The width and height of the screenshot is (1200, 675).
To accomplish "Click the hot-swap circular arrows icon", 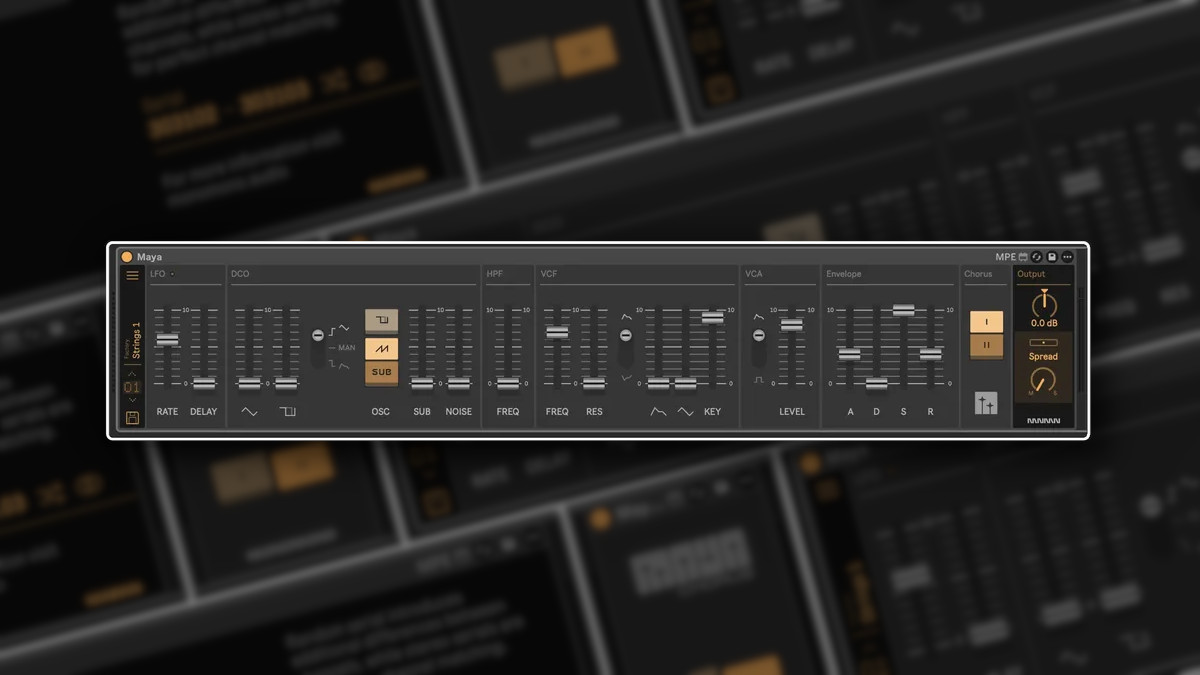I will point(1037,257).
